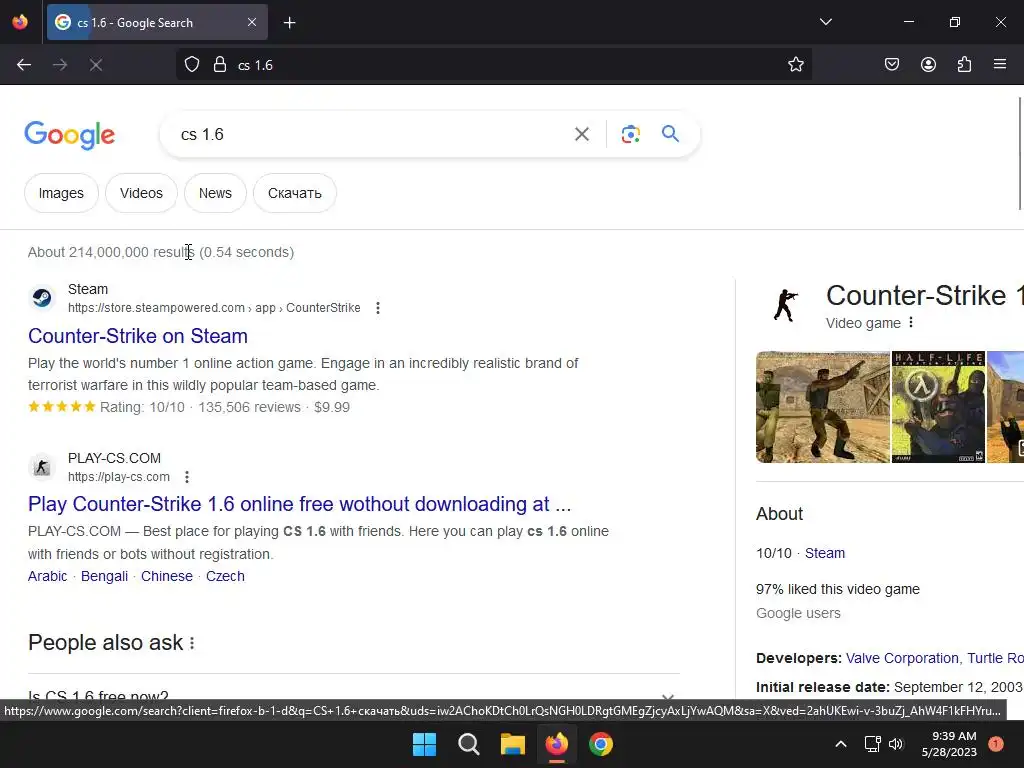Open the Bengali language link
Screen dimensions: 1024x768
pyautogui.click(x=104, y=576)
